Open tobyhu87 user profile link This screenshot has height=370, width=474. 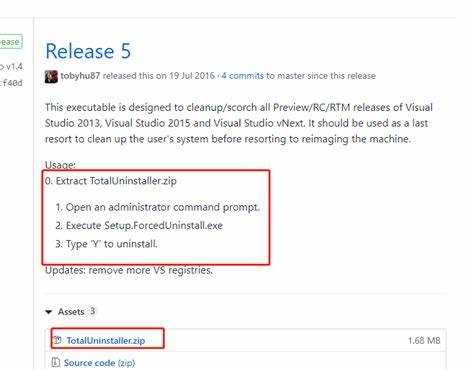pyautogui.click(x=80, y=76)
